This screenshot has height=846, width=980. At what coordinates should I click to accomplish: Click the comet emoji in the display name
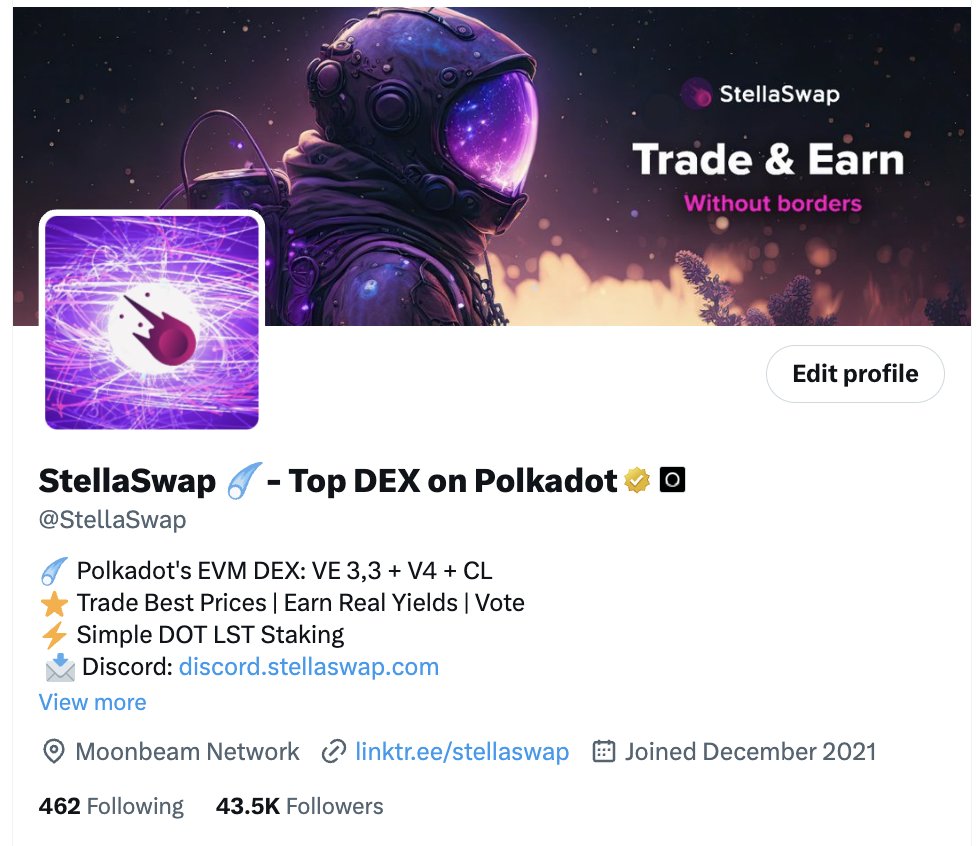[x=242, y=480]
